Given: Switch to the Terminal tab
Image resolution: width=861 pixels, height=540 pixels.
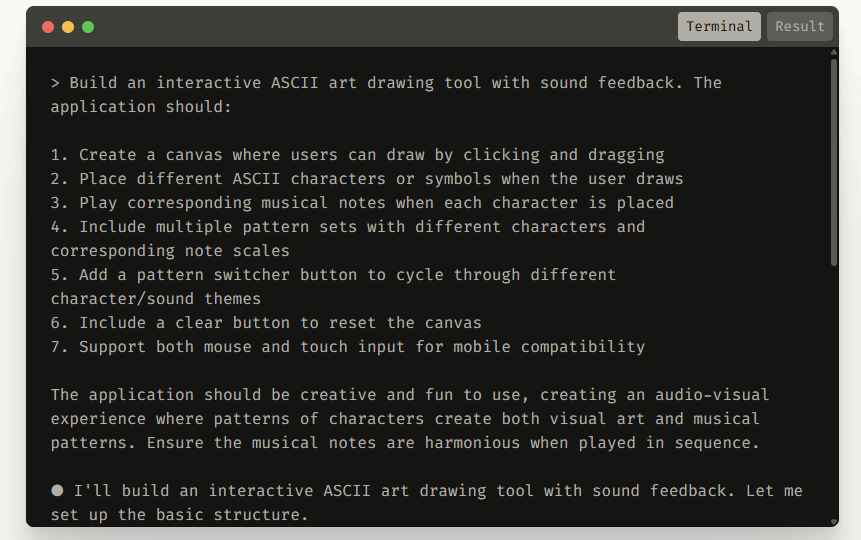Looking at the screenshot, I should (x=719, y=27).
